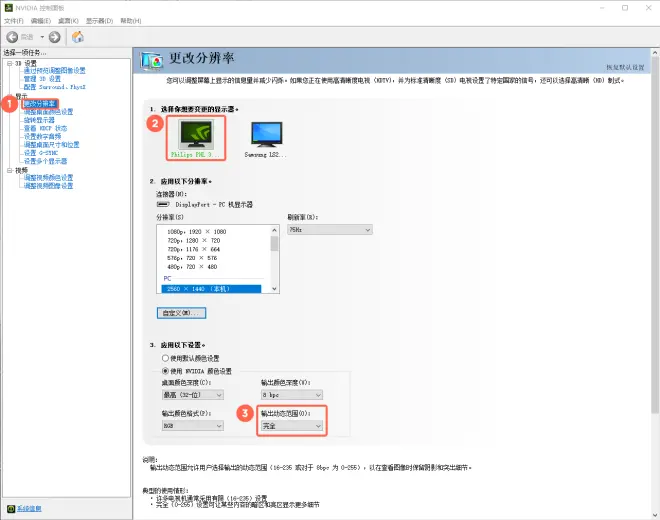
Task: Open the 编辑(E) menu
Action: [41, 21]
